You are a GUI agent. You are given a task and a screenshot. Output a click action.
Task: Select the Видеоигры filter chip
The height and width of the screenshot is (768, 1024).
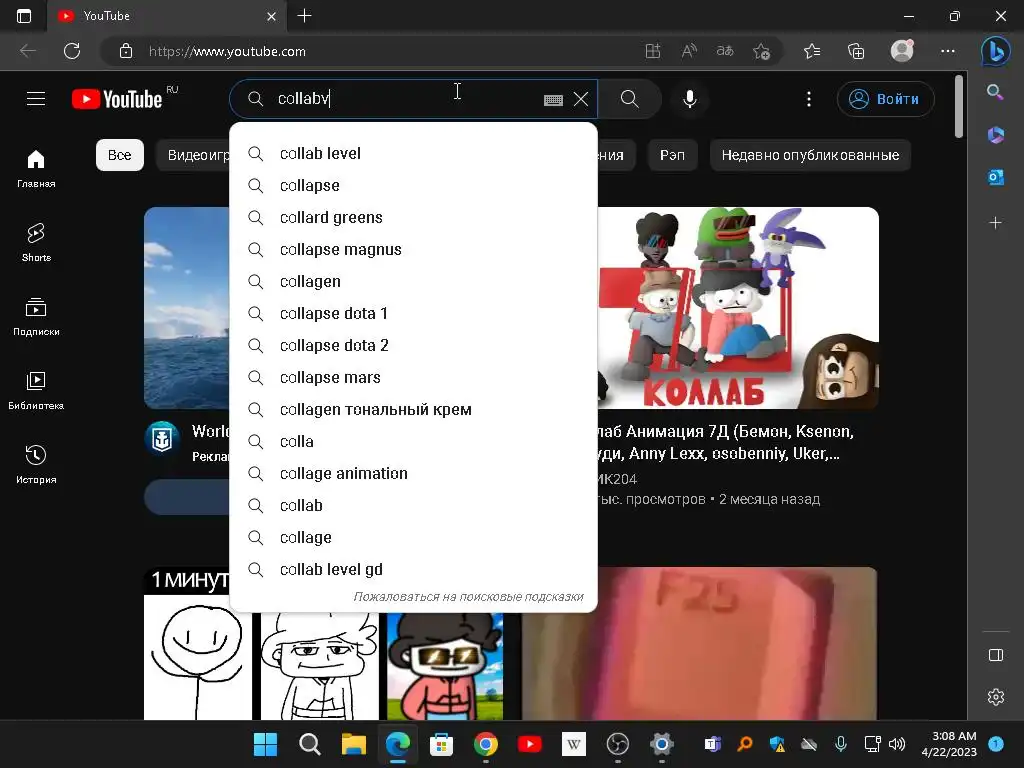193,155
